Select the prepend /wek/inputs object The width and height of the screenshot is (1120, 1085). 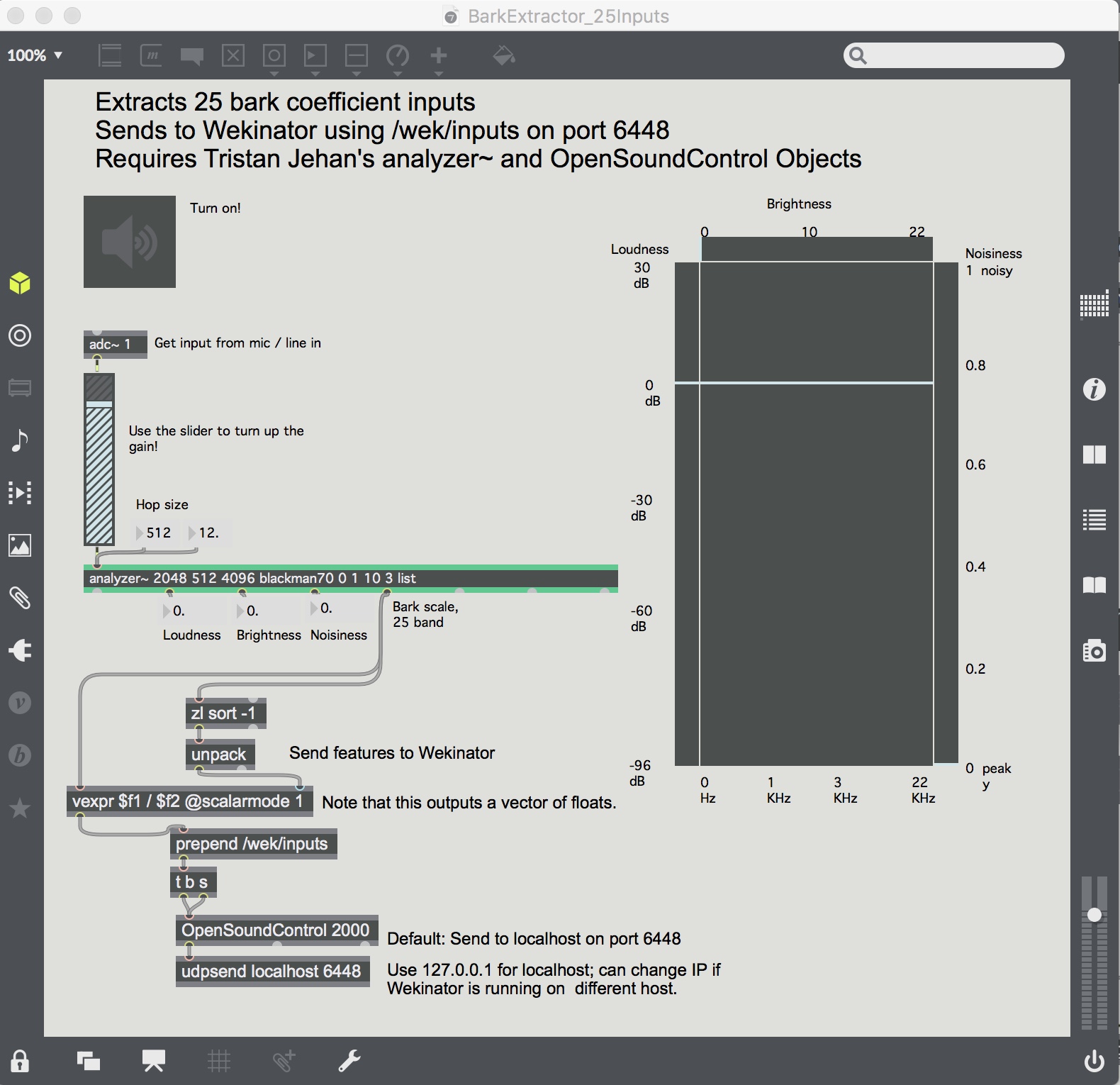click(x=254, y=844)
